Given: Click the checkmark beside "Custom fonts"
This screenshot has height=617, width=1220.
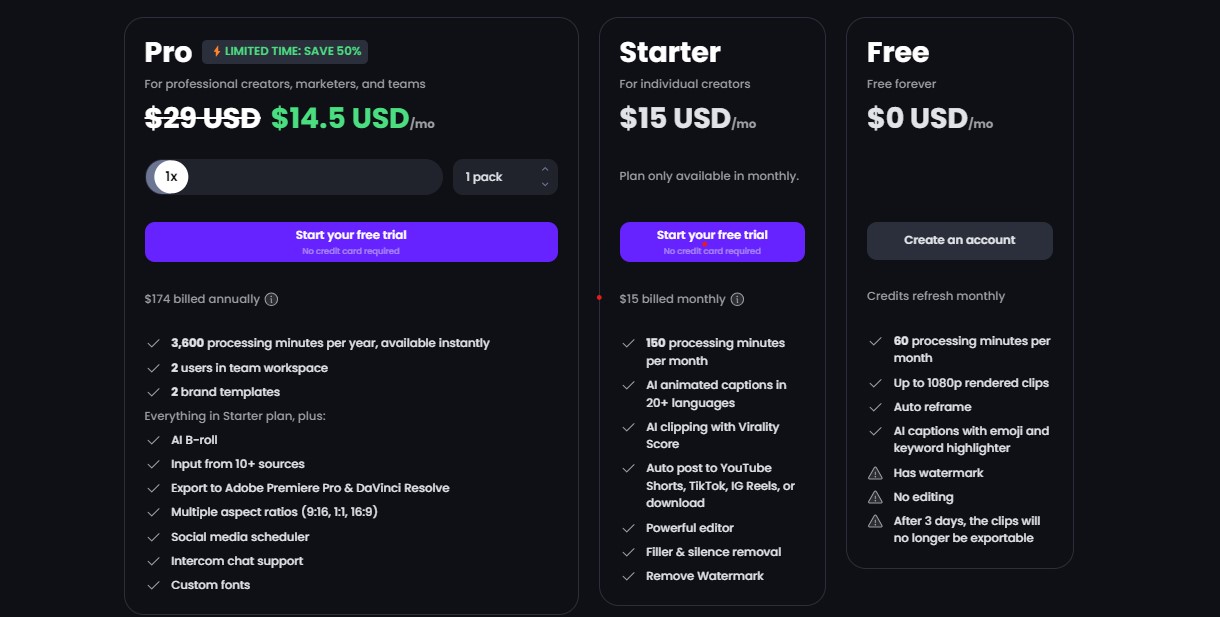Looking at the screenshot, I should point(155,584).
